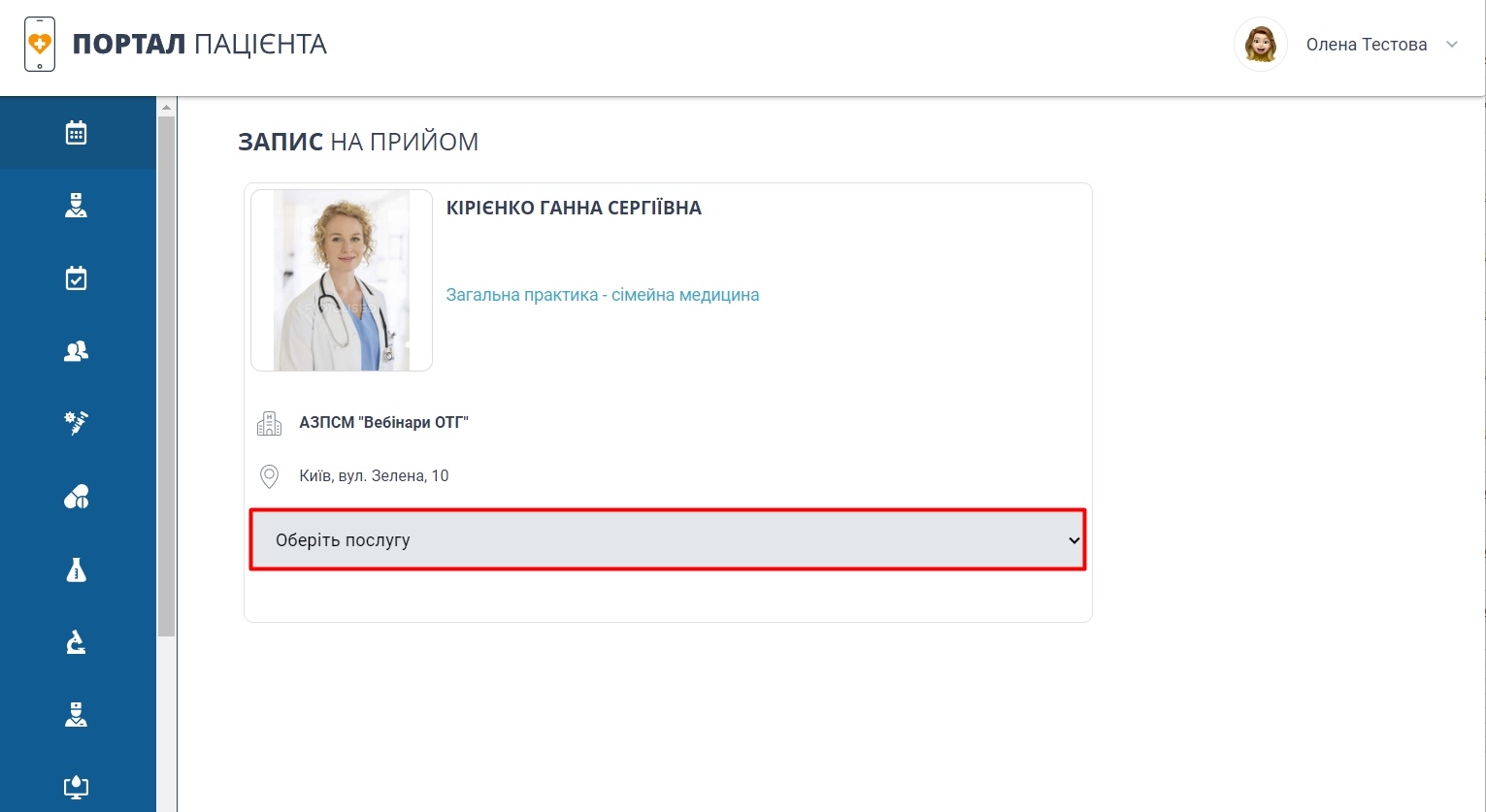Viewport: 1486px width, 812px height.
Task: Open the lab flask sidebar icon
Action: (x=76, y=569)
